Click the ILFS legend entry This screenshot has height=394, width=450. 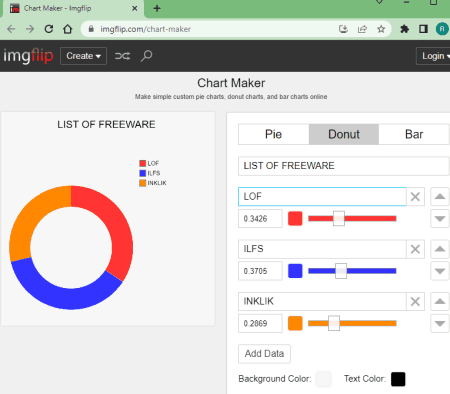click(150, 173)
